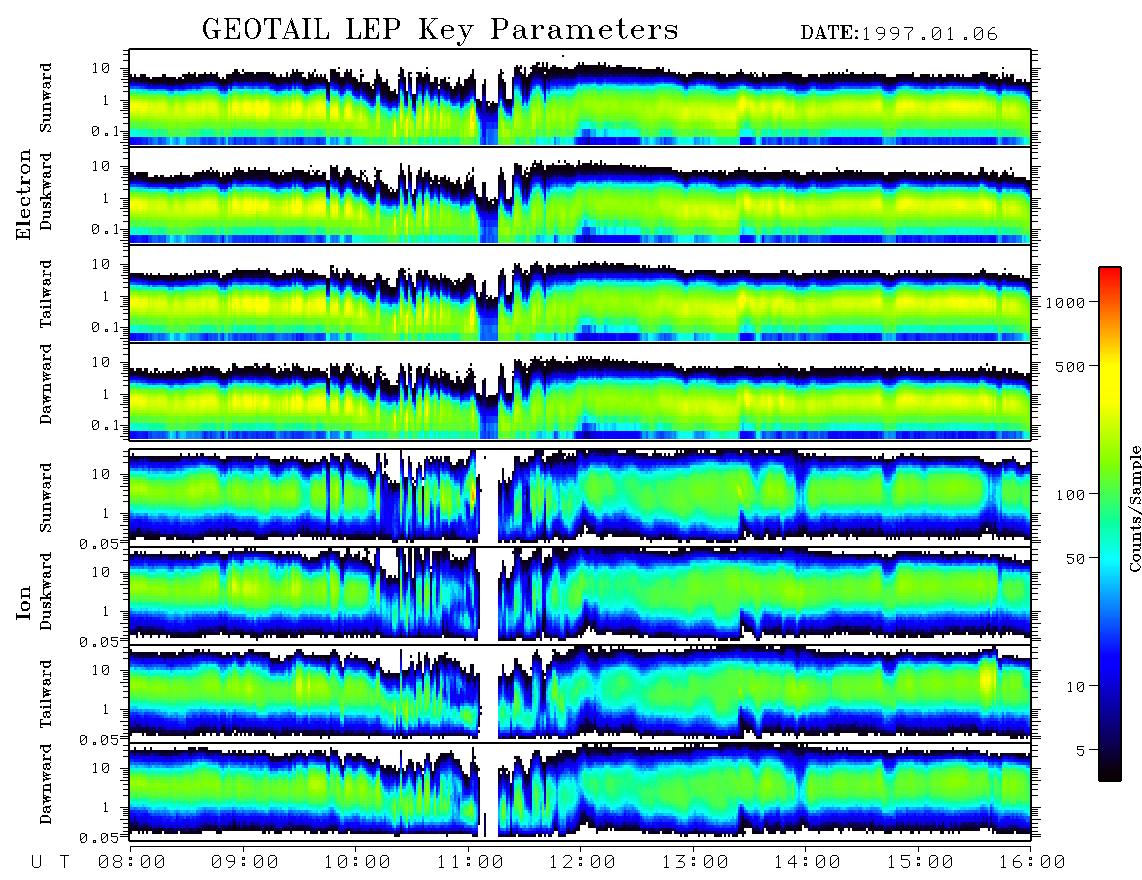
Task: Click the '0.1' energy tick of Electron Dawnward panel
Action: (106, 425)
